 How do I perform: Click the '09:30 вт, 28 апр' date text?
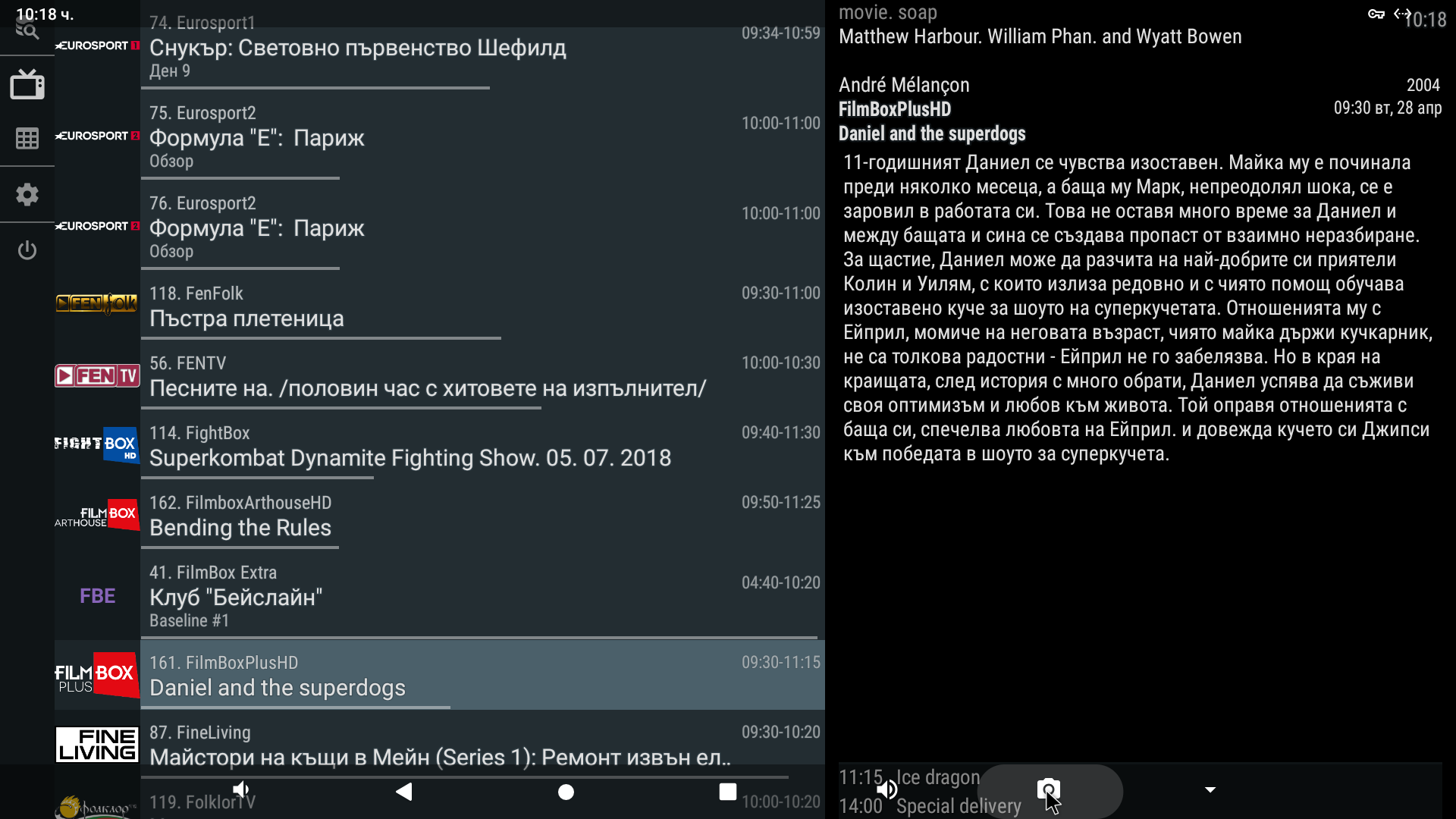pos(1388,108)
